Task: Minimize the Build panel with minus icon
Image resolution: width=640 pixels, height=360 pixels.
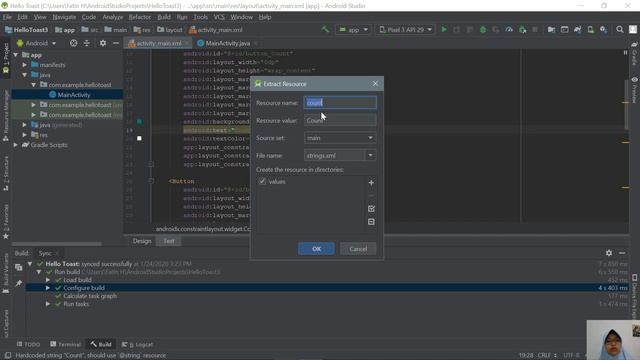Action: (622, 253)
